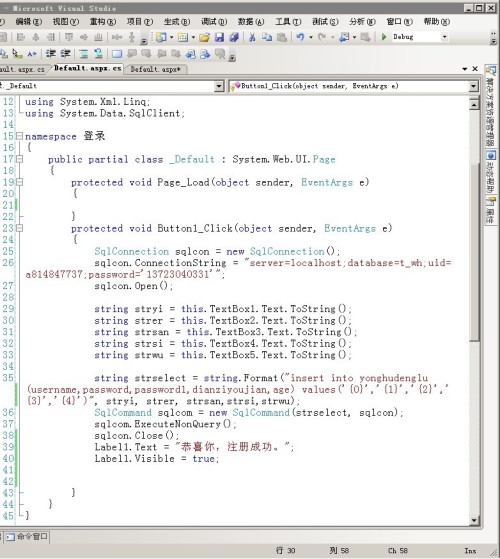Open the New Project dropdown arrow
The width and height of the screenshot is (500, 559).
[x=171, y=37]
